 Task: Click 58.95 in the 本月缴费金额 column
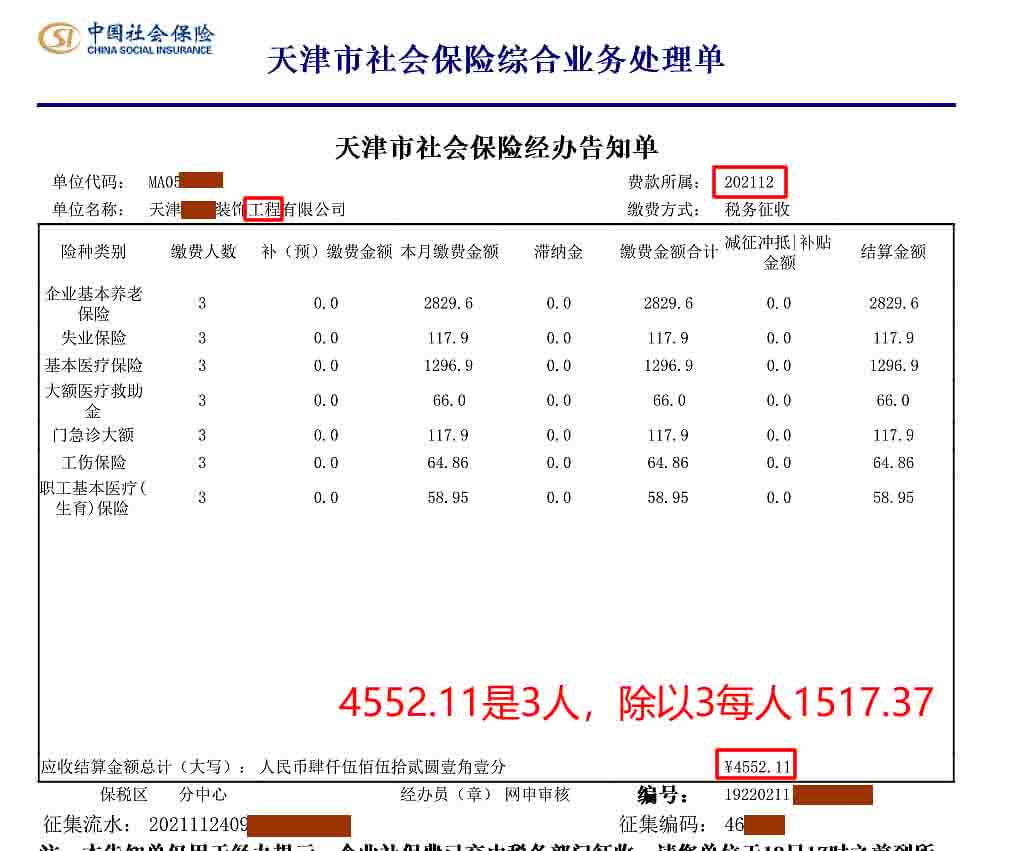(x=449, y=498)
